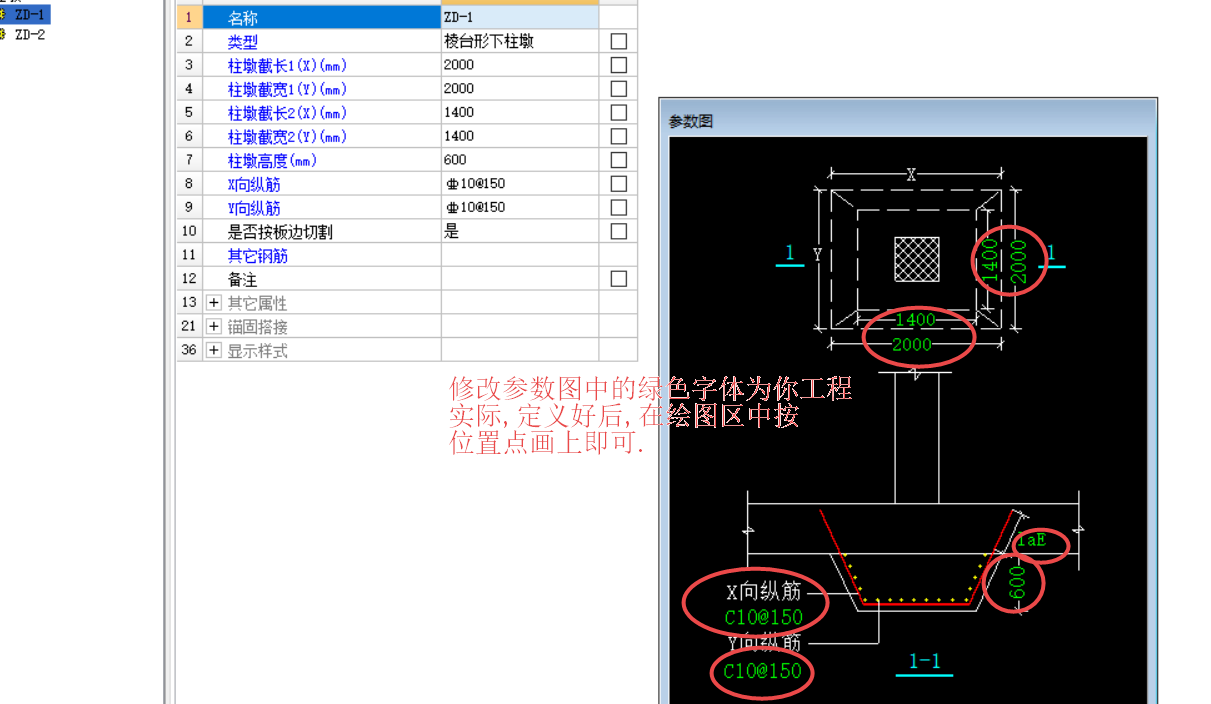Click the 参数图 panel title
Image resolution: width=1211 pixels, height=704 pixels.
[x=691, y=121]
